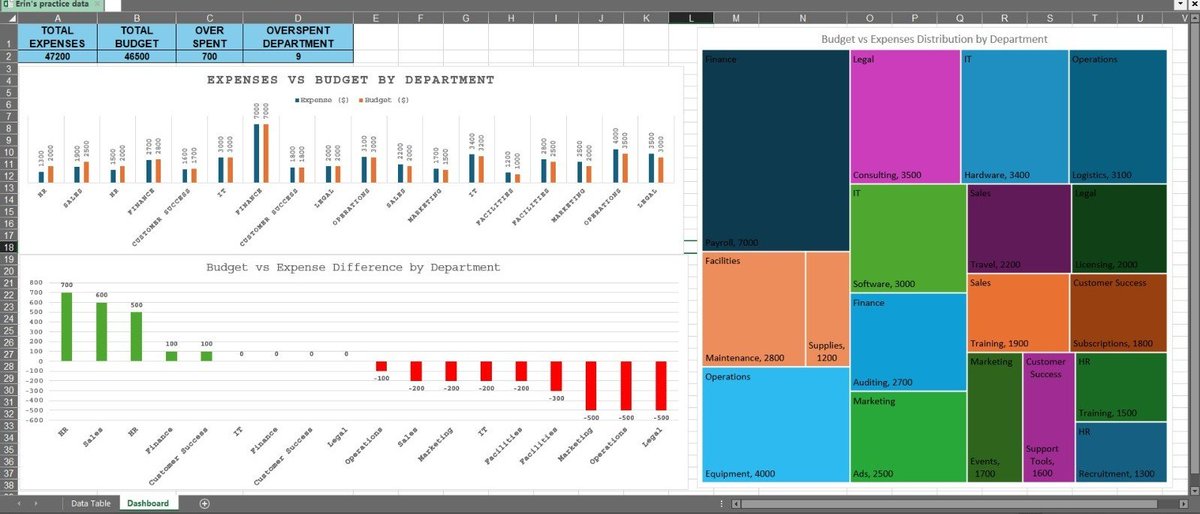
Task: Select column L header
Action: pos(691,18)
